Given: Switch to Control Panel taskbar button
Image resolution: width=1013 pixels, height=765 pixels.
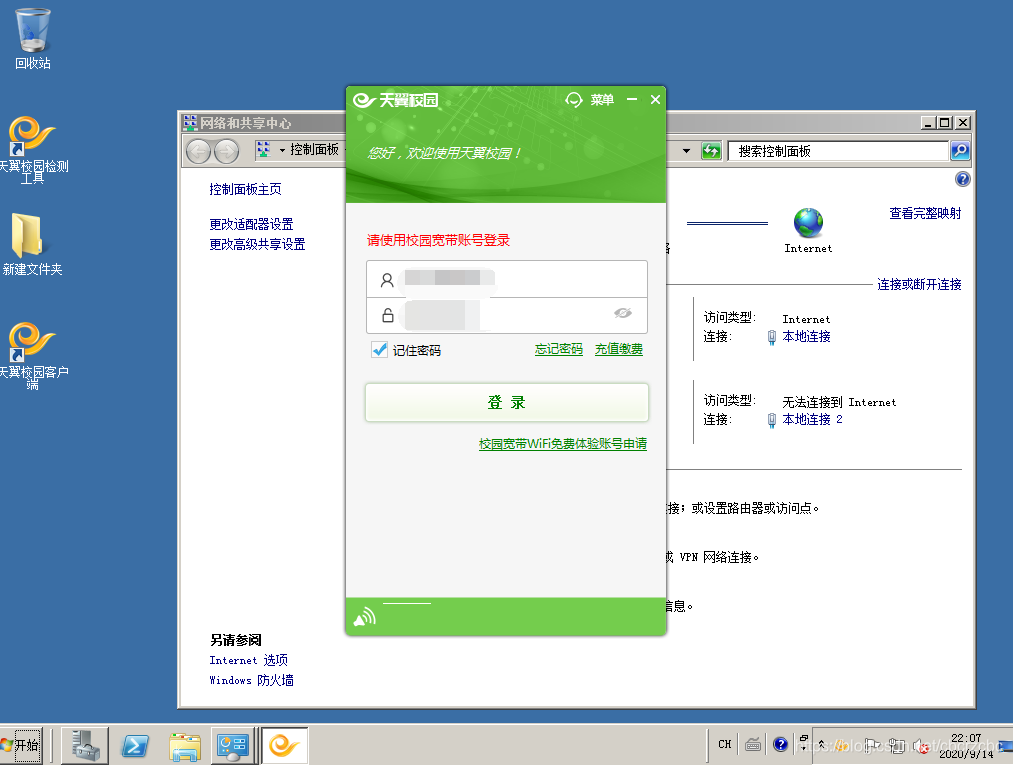Looking at the screenshot, I should point(233,746).
